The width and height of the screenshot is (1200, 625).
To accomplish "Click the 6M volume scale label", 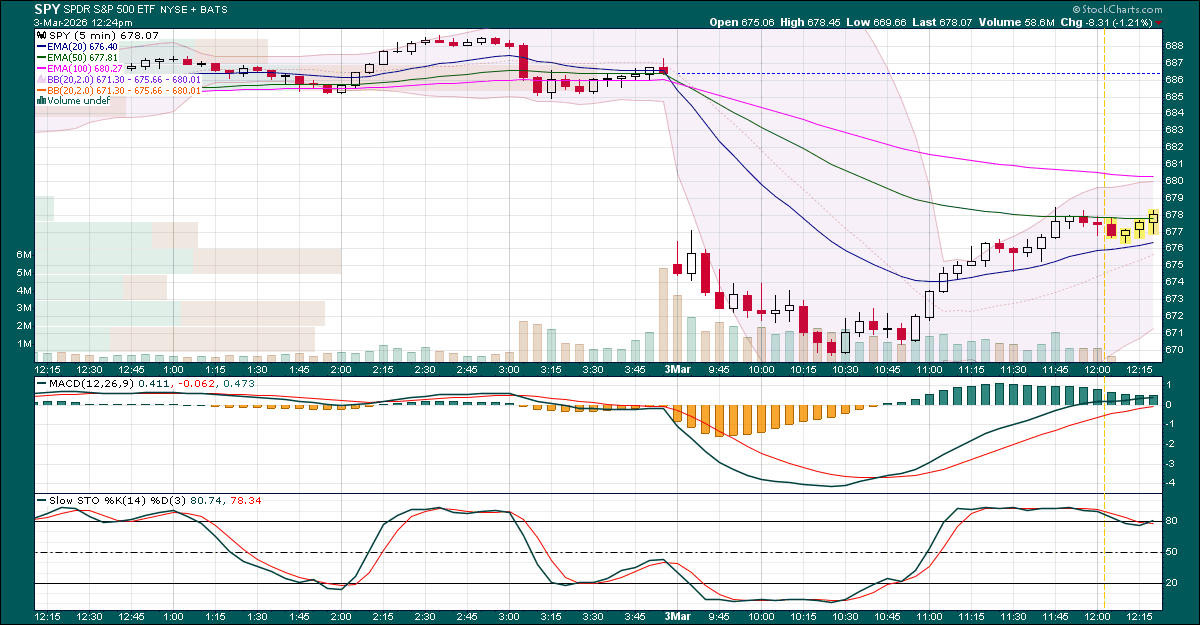I will click(24, 256).
